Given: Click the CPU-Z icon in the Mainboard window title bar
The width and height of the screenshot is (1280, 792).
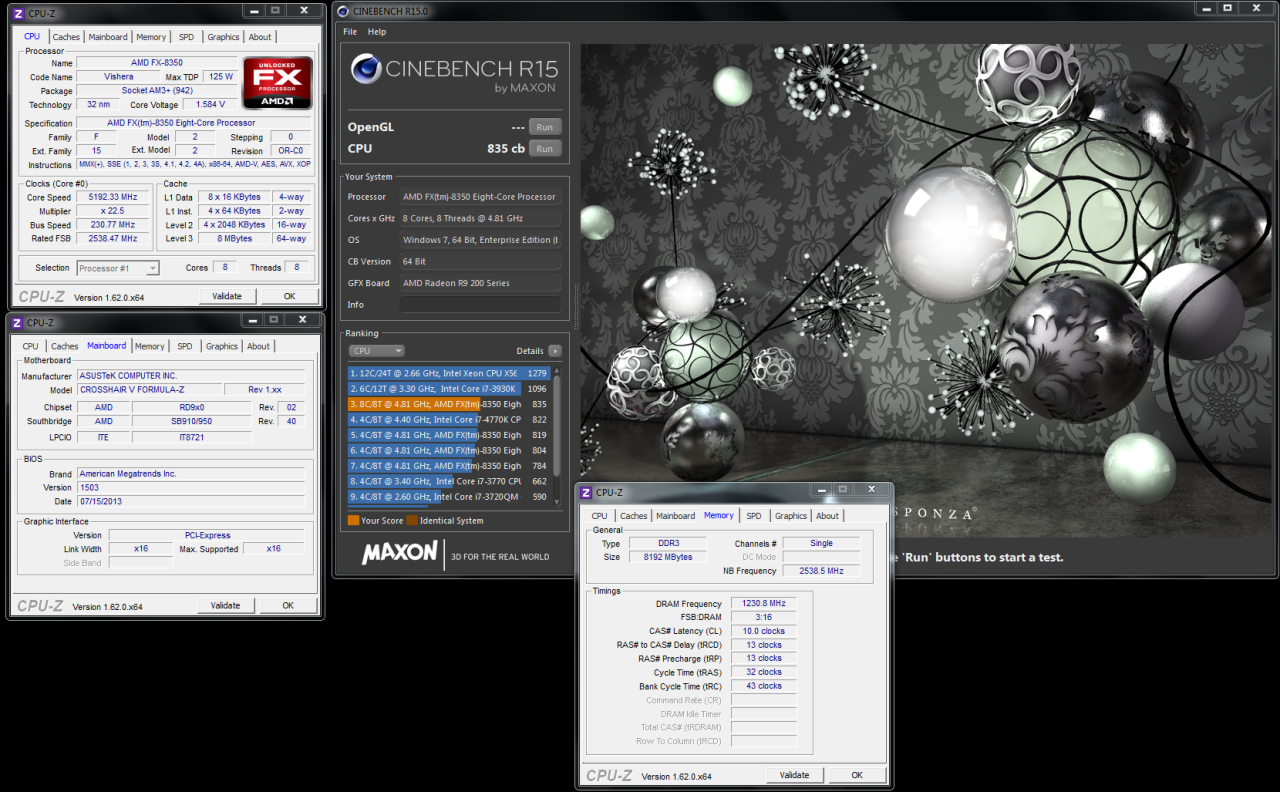Looking at the screenshot, I should [x=18, y=322].
